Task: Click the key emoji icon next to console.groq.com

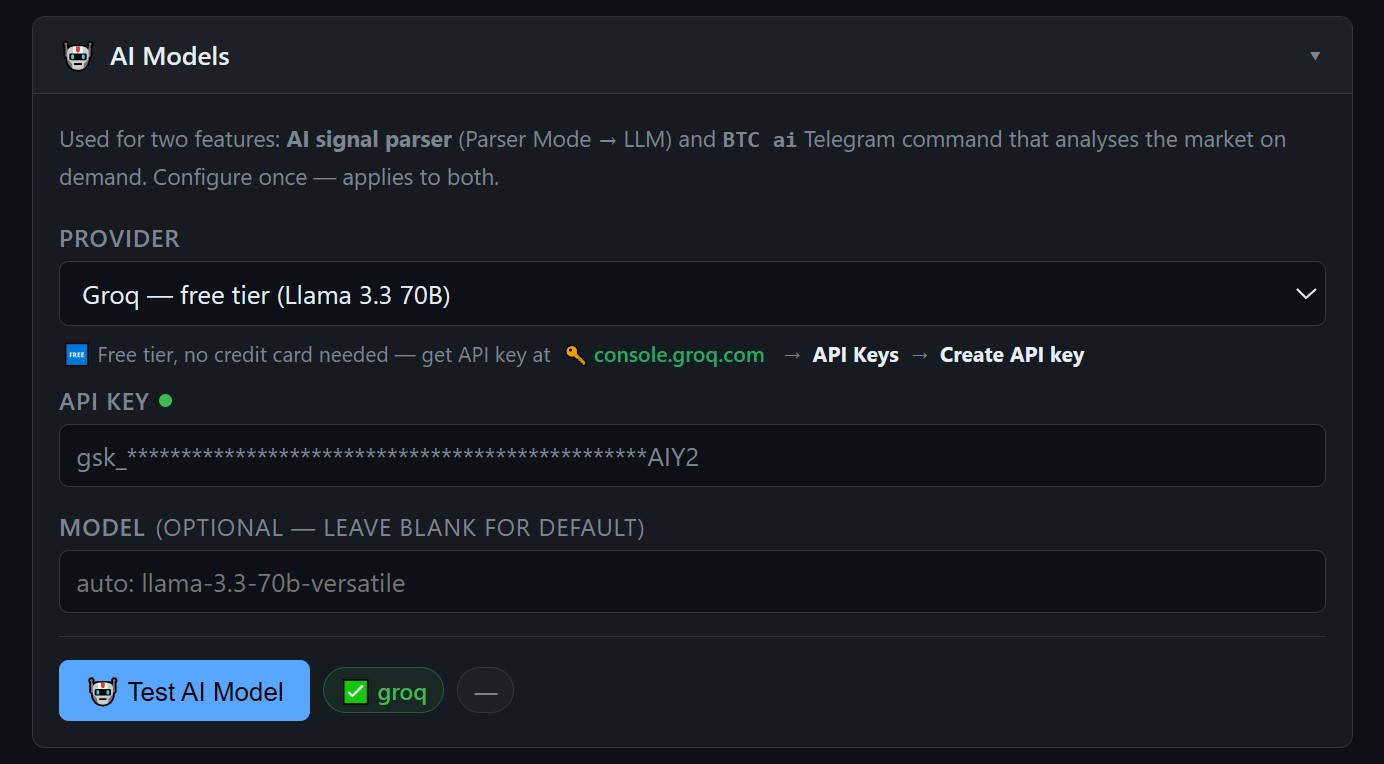Action: pos(577,354)
